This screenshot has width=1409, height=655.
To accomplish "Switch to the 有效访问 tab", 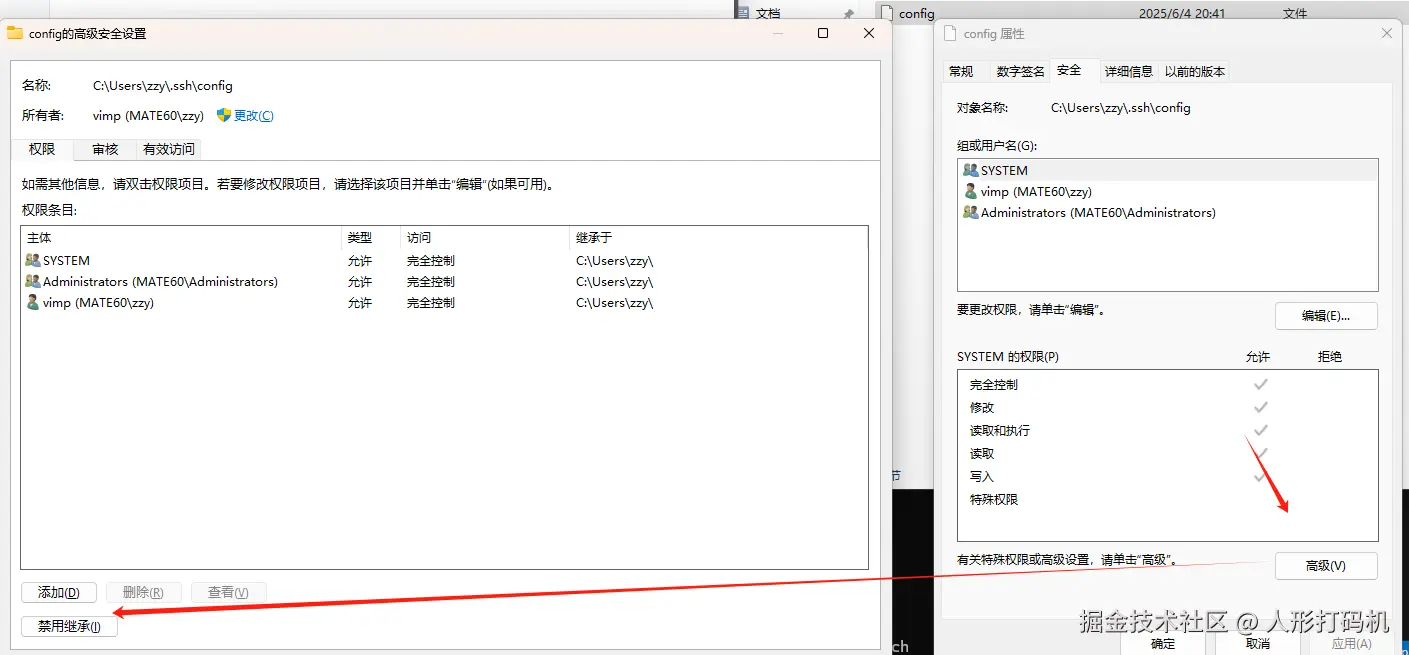I will tap(169, 149).
